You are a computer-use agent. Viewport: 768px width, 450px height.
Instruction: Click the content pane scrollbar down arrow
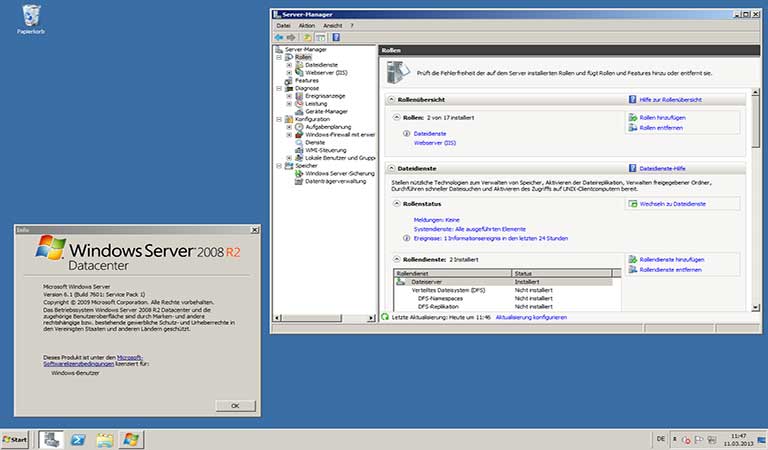pyautogui.click(x=755, y=308)
